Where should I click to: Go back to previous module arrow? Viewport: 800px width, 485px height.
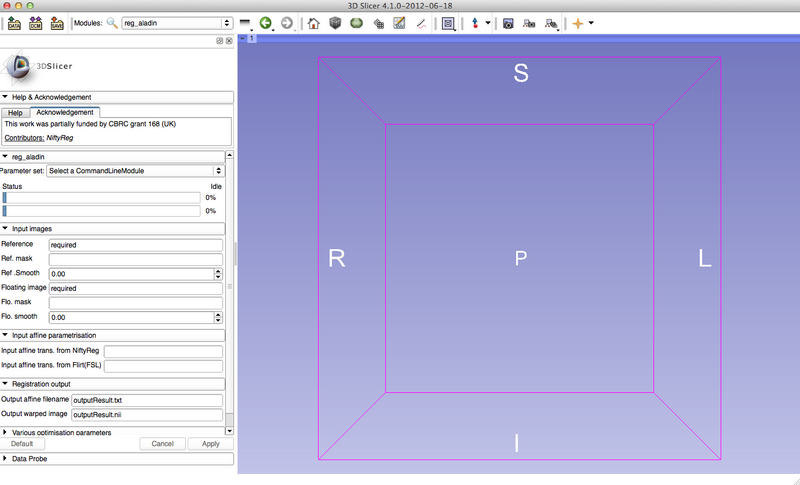[x=266, y=22]
